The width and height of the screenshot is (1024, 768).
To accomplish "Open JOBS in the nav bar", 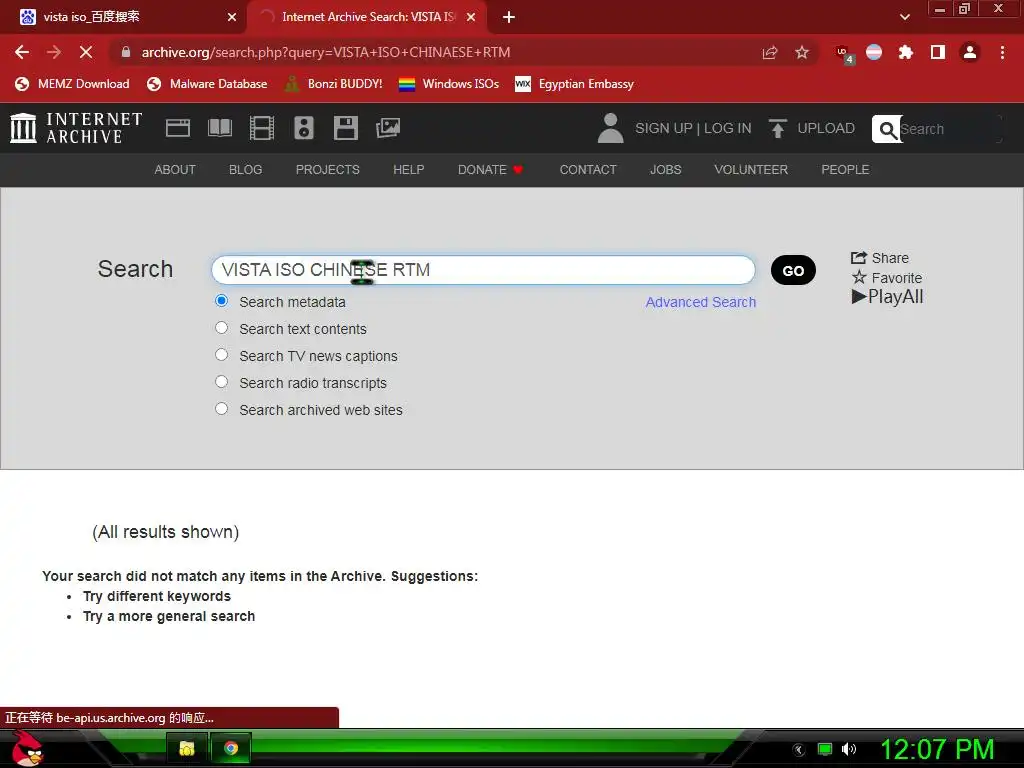I will coord(665,170).
